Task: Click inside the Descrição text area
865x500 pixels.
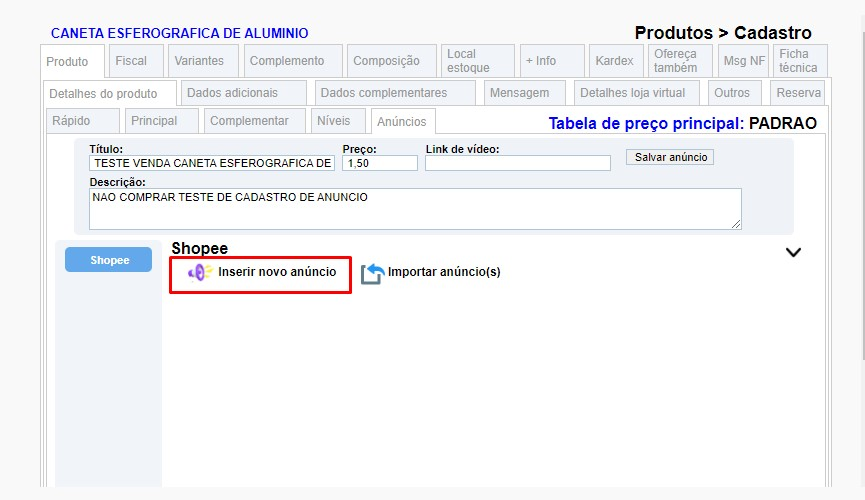Action: click(415, 209)
